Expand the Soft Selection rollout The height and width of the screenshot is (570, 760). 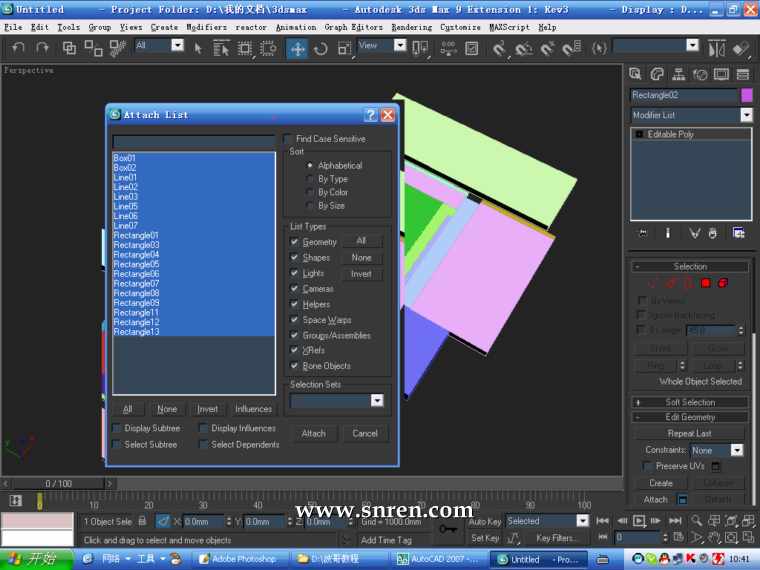click(690, 402)
